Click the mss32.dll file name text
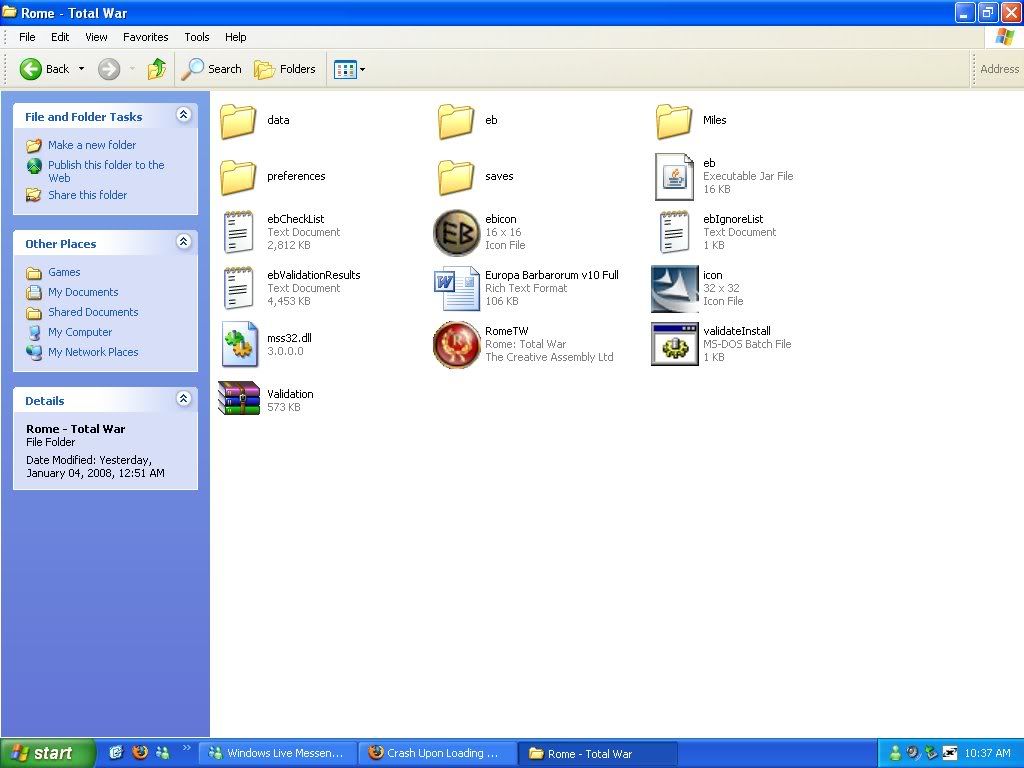This screenshot has width=1024, height=768. point(289,338)
